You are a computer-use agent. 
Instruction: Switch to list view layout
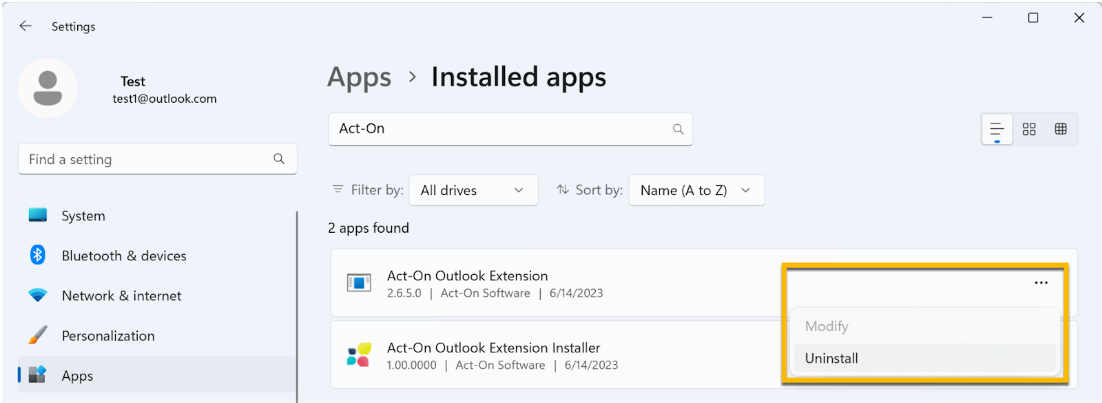[x=997, y=129]
